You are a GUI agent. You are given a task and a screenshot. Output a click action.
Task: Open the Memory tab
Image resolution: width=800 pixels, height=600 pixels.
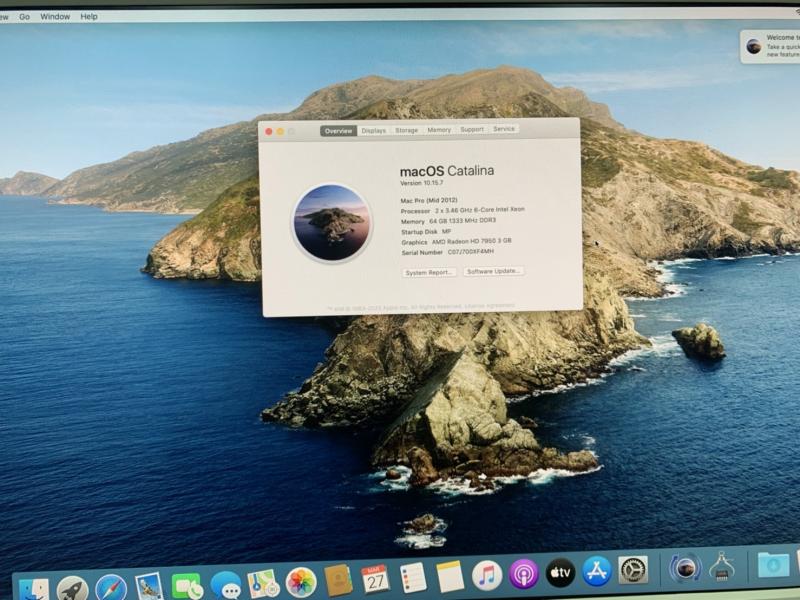pos(439,130)
